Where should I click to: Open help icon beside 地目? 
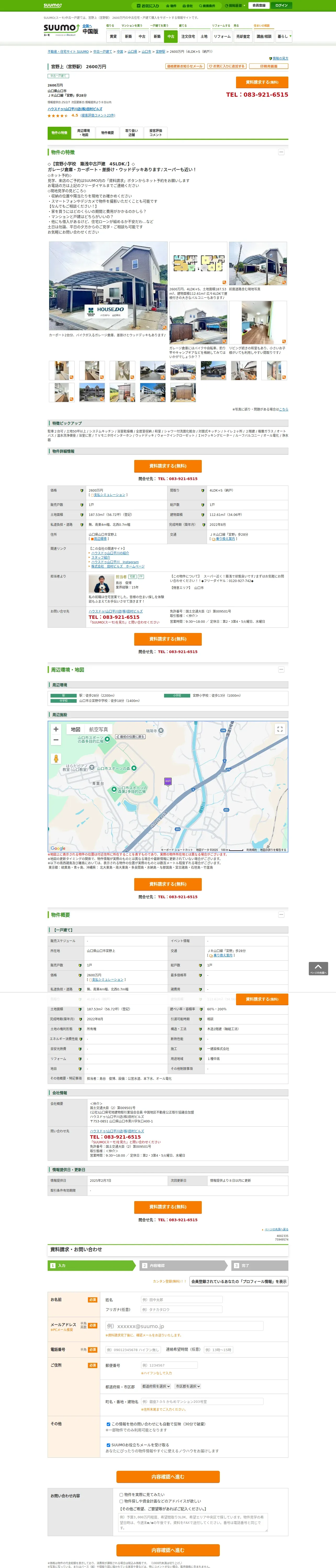pyautogui.click(x=80, y=1068)
